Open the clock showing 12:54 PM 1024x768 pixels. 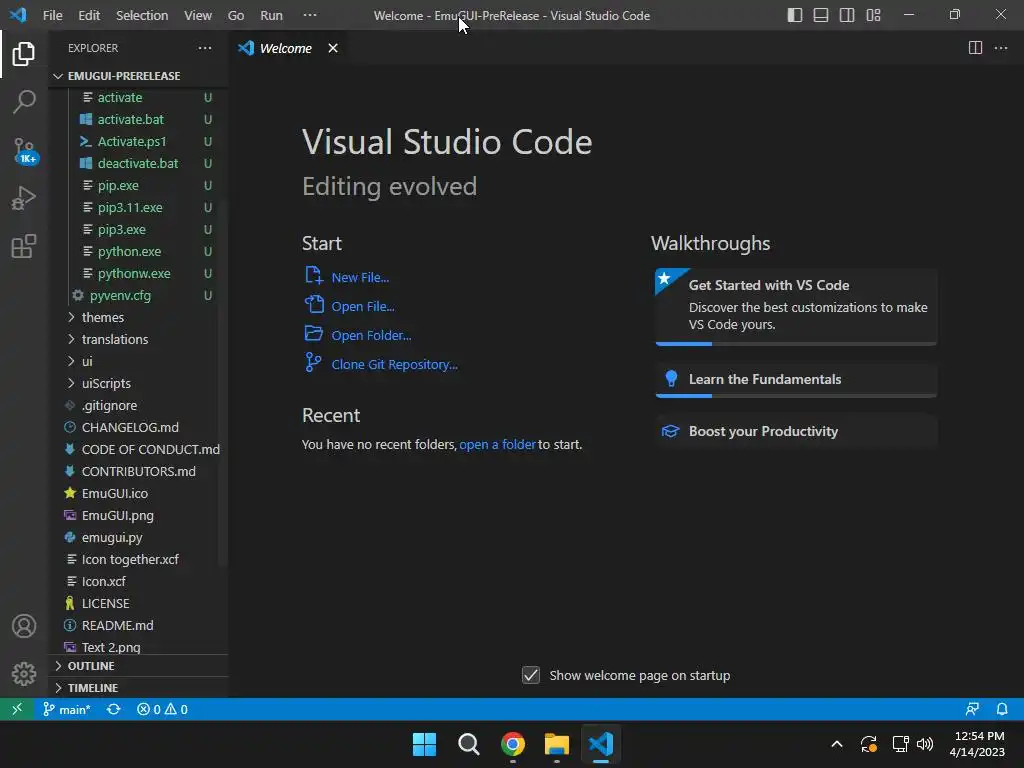point(977,744)
